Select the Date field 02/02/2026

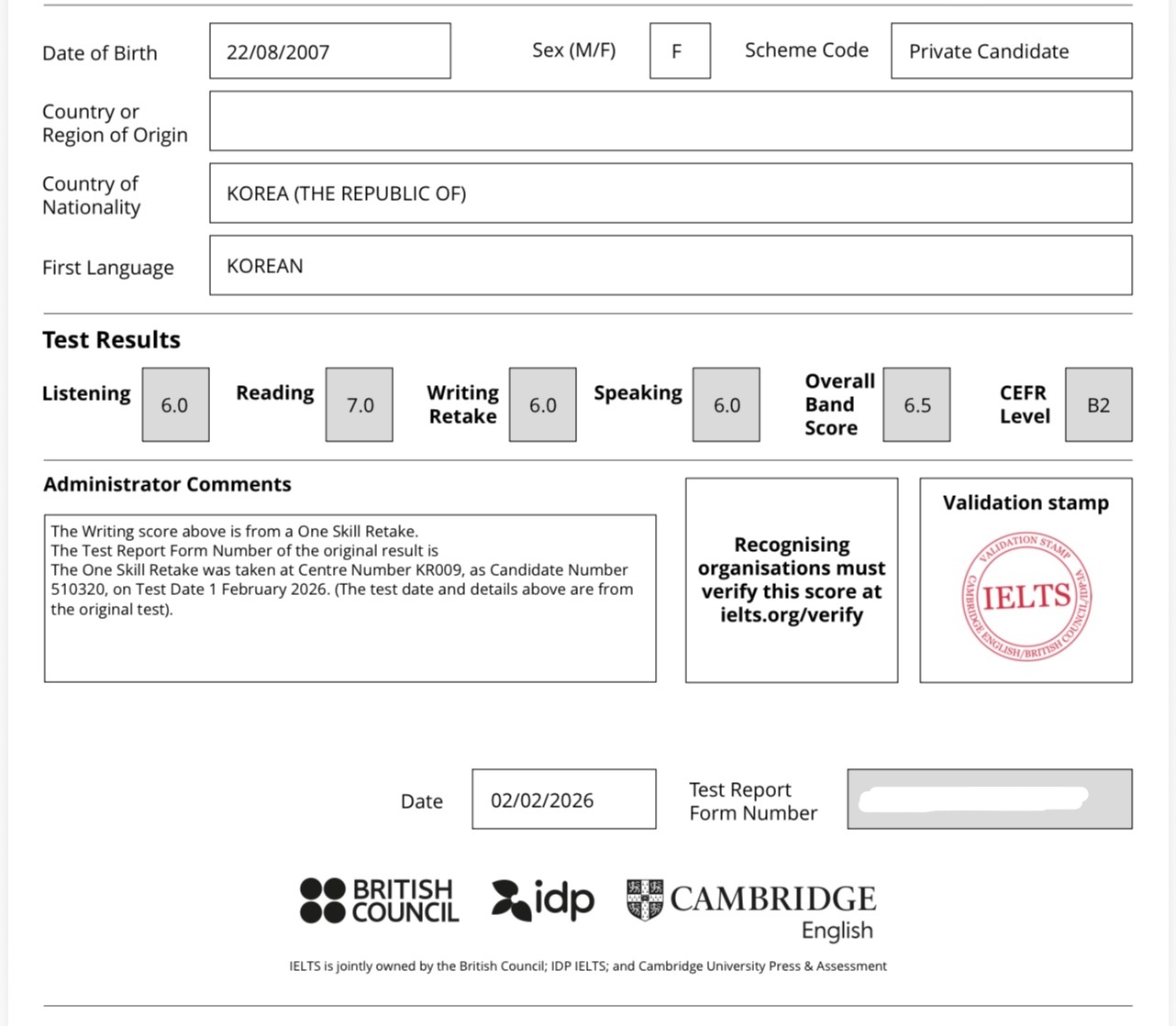[564, 800]
